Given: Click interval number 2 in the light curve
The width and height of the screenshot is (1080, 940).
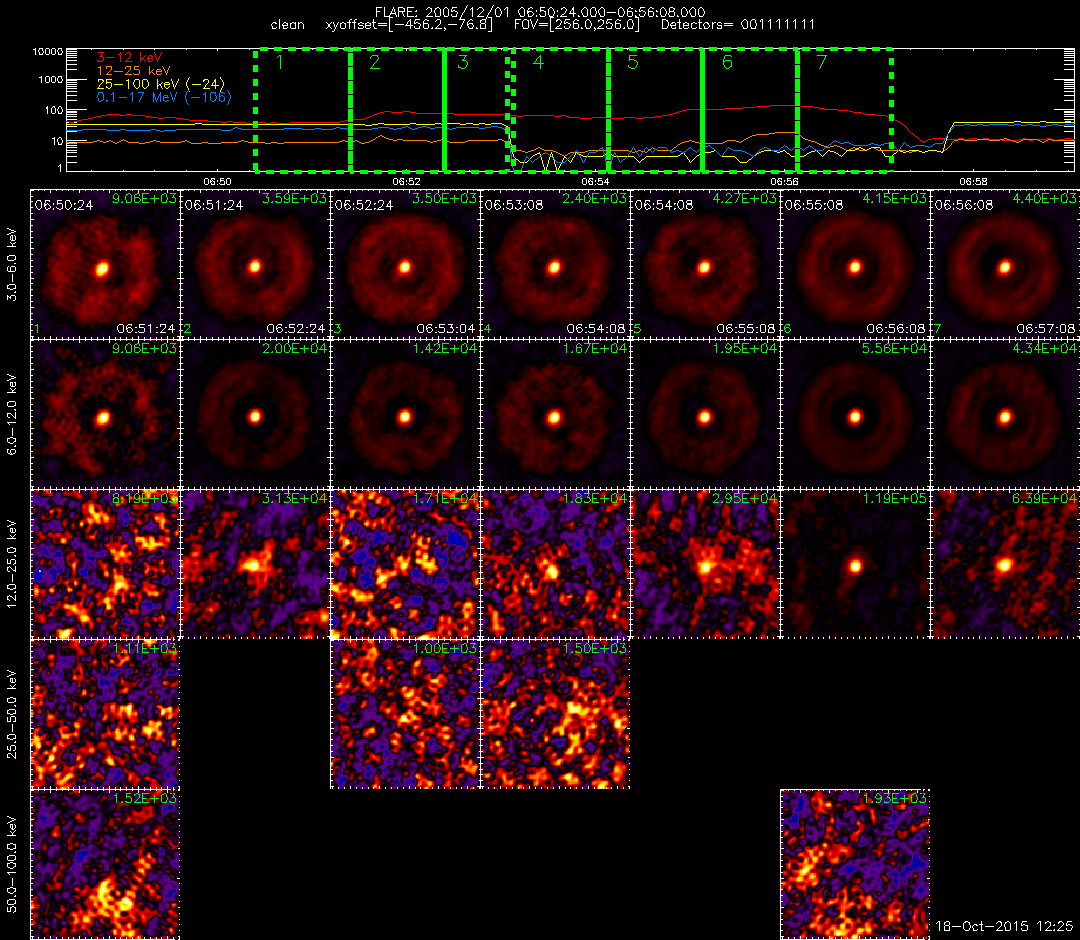Looking at the screenshot, I should [x=375, y=63].
